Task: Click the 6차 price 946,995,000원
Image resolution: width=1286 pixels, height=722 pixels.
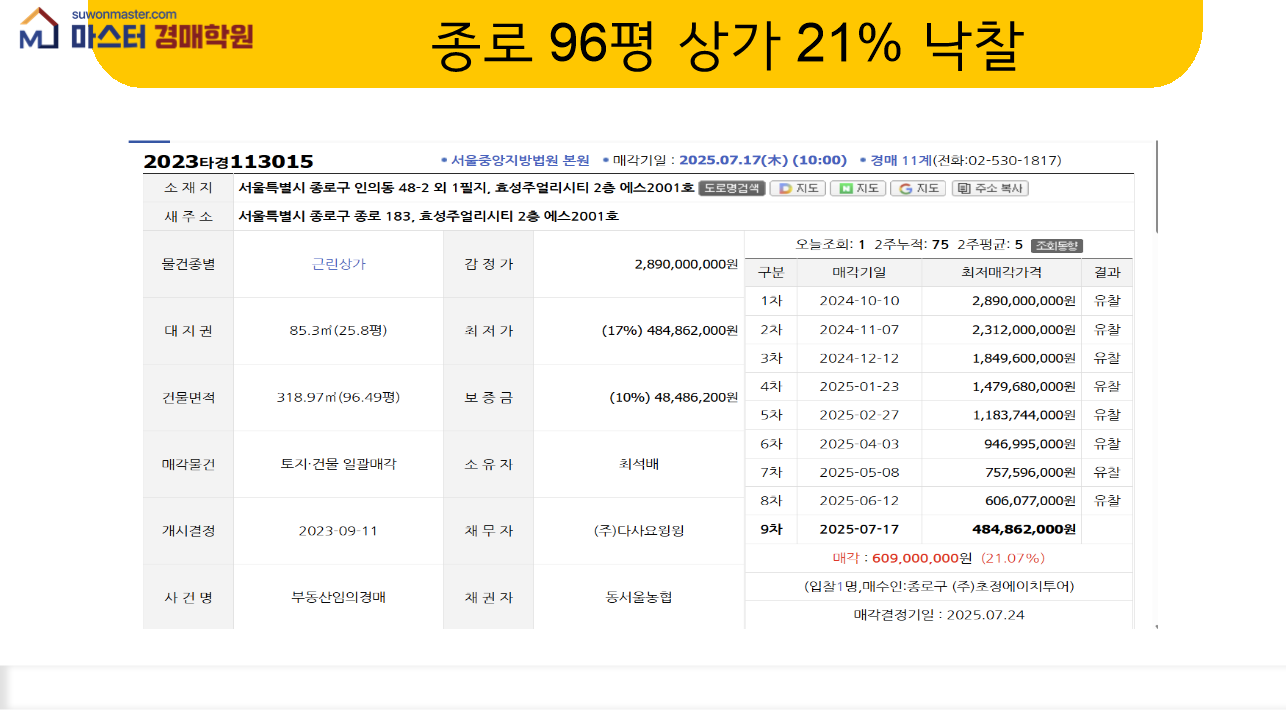Action: tap(1031, 443)
